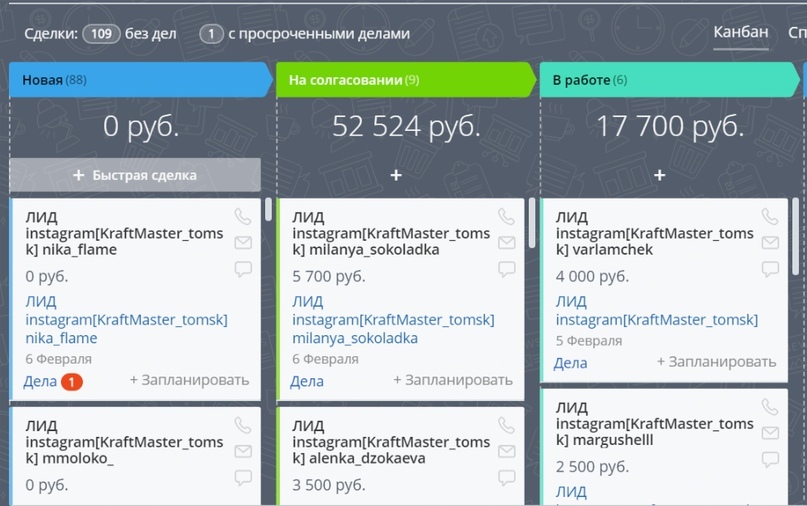
Task: Open Дела link on nika_flame card
Action: coord(40,381)
